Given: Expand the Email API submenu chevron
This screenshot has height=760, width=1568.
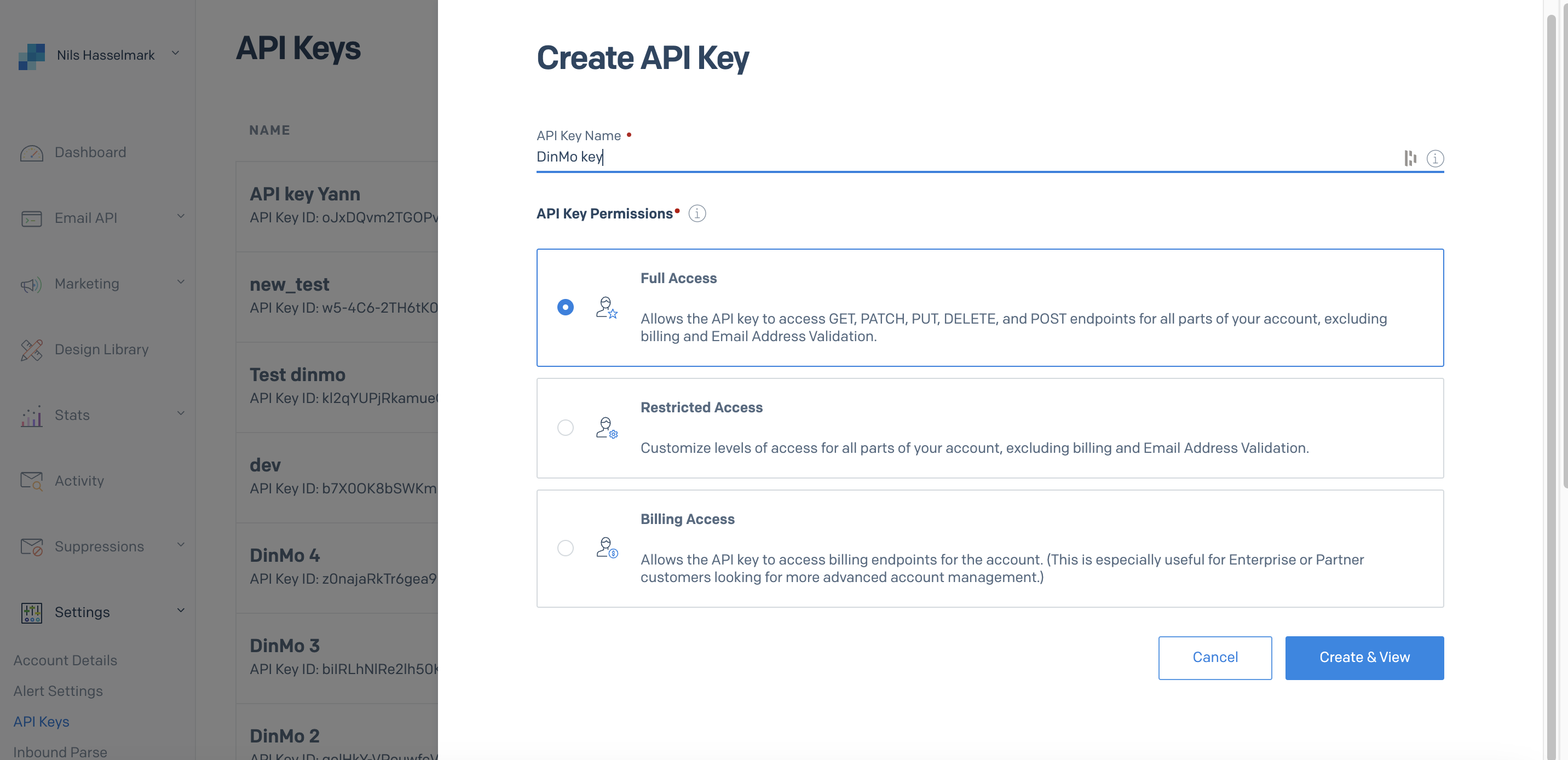Looking at the screenshot, I should [x=181, y=216].
